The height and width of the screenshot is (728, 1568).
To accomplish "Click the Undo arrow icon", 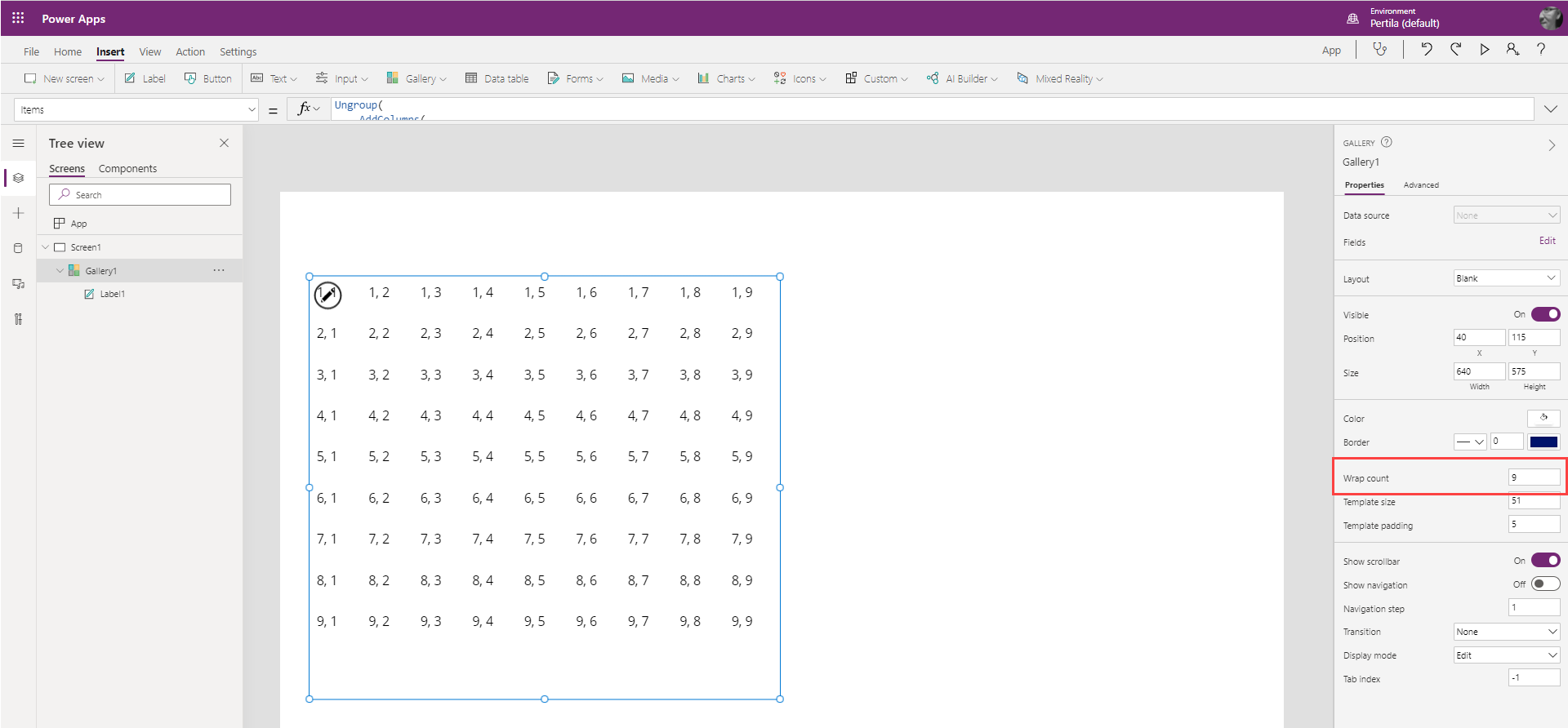I will click(x=1426, y=50).
